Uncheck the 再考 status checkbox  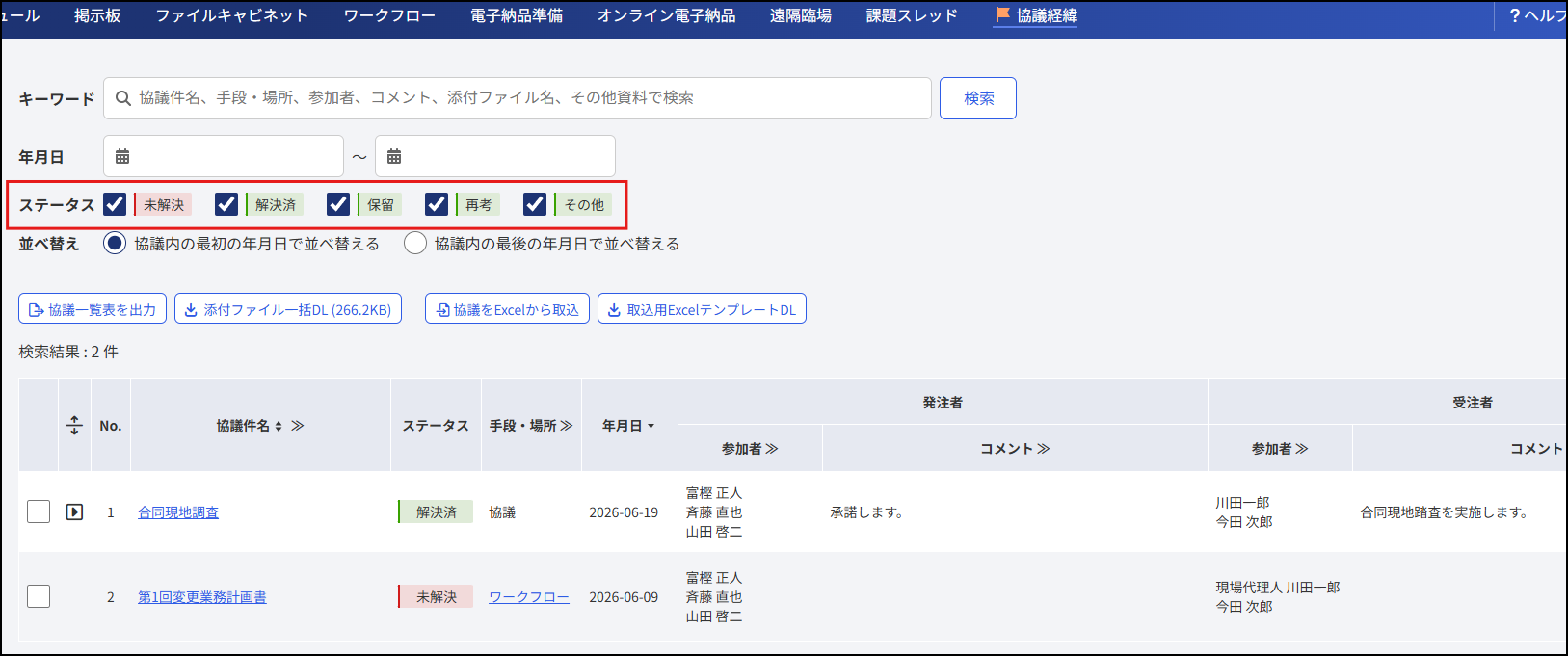coord(437,204)
